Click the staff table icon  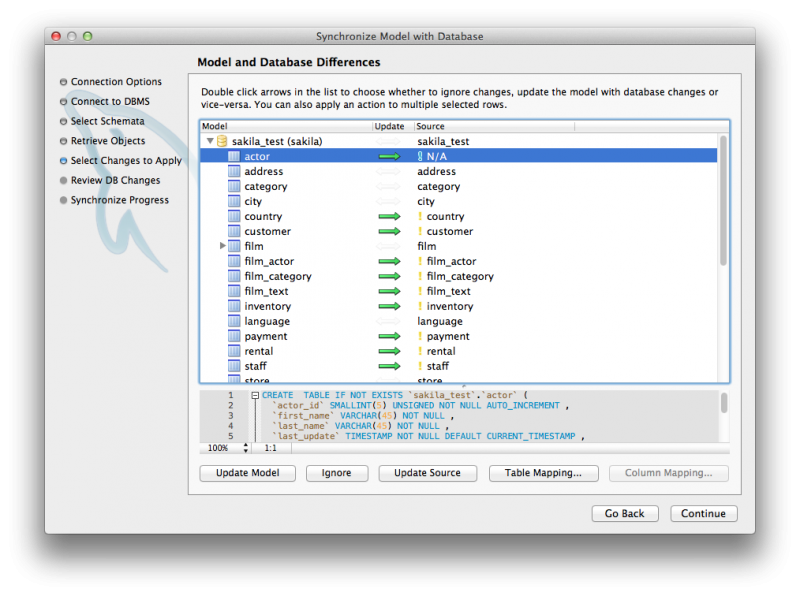click(x=234, y=366)
